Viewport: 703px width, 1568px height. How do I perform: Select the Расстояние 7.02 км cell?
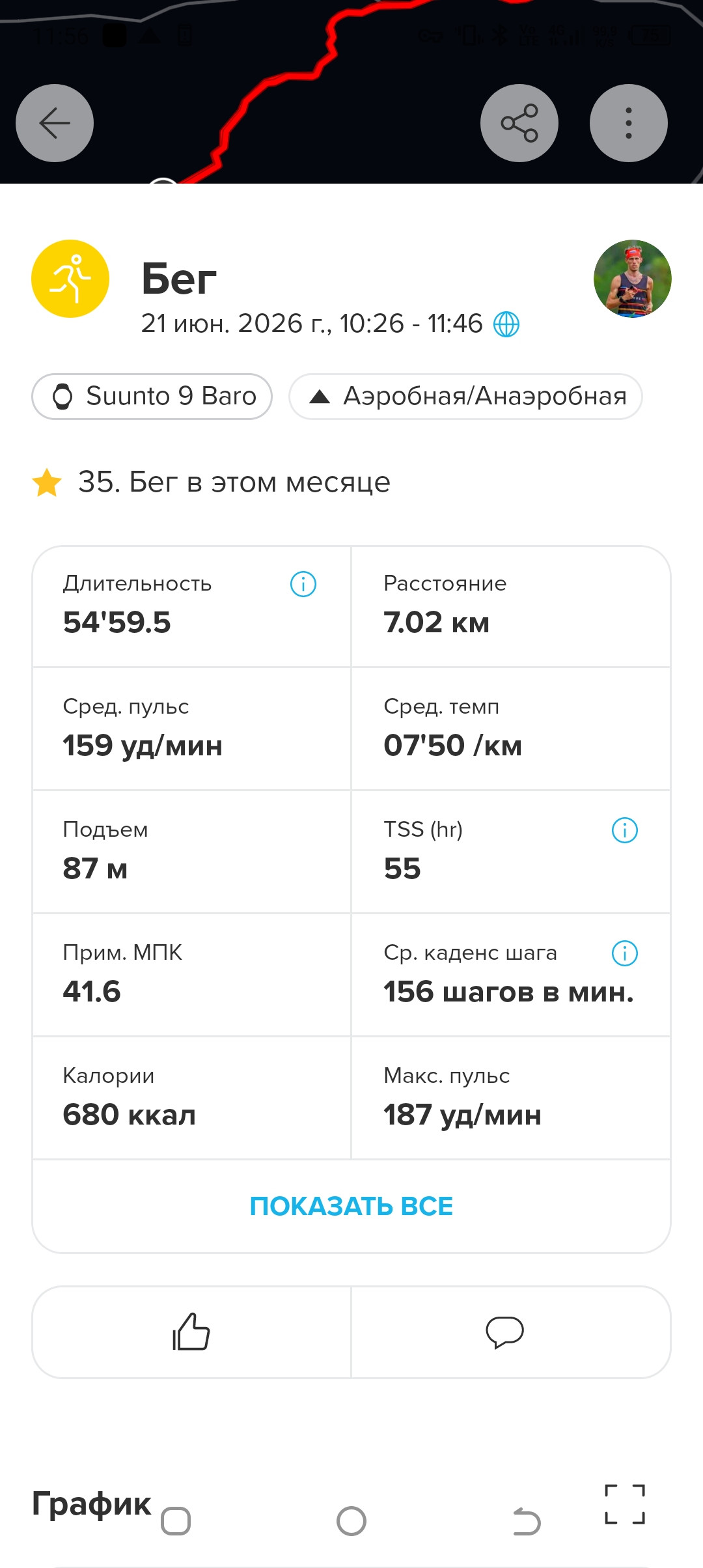pyautogui.click(x=511, y=607)
